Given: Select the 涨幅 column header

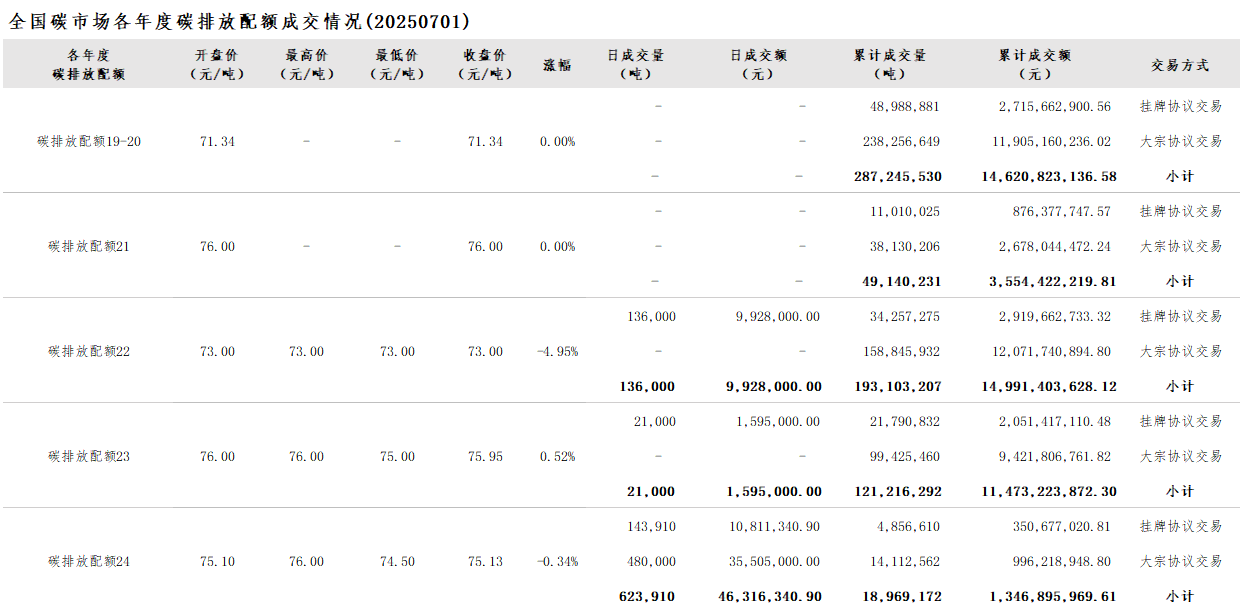Looking at the screenshot, I should click(x=557, y=65).
